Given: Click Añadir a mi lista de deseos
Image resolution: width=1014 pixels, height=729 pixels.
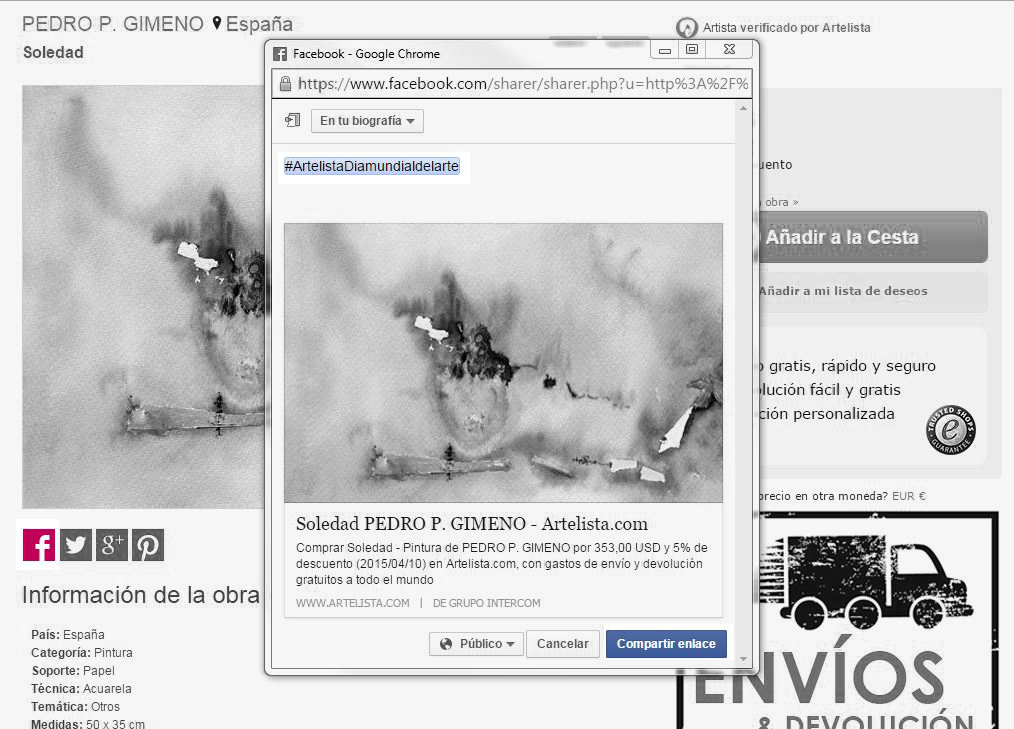Looking at the screenshot, I should pos(842,291).
